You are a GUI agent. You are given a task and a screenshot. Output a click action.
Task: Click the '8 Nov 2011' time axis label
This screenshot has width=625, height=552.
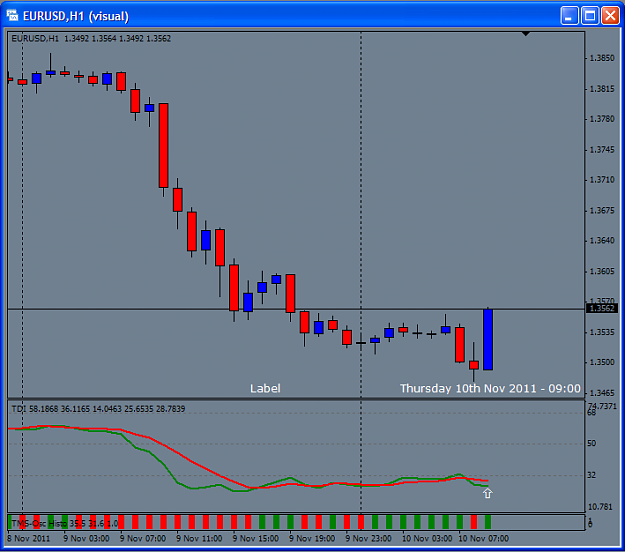29,538
